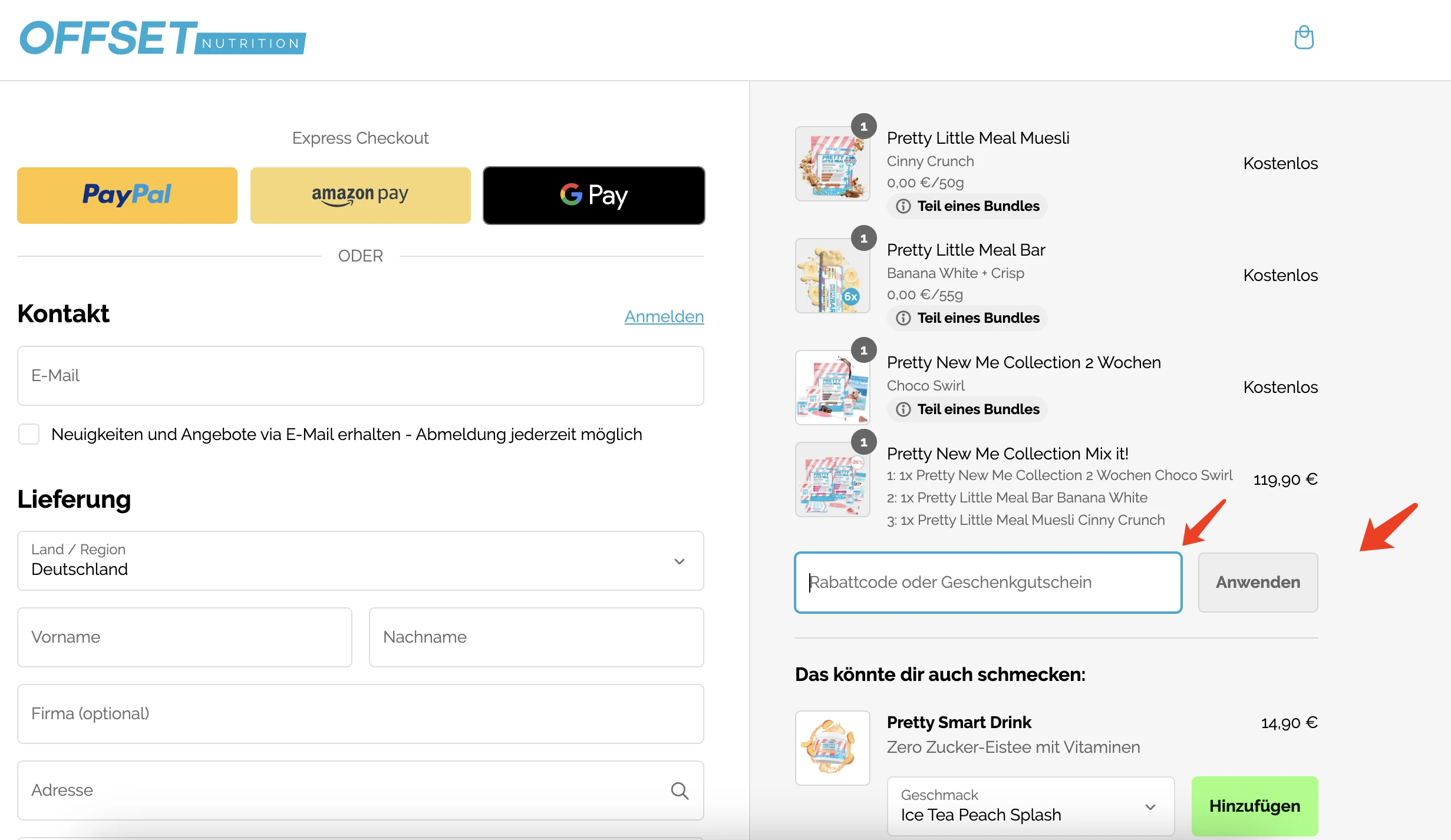Click the PayPal express checkout icon
Viewport: 1451px width, 840px height.
[x=127, y=195]
